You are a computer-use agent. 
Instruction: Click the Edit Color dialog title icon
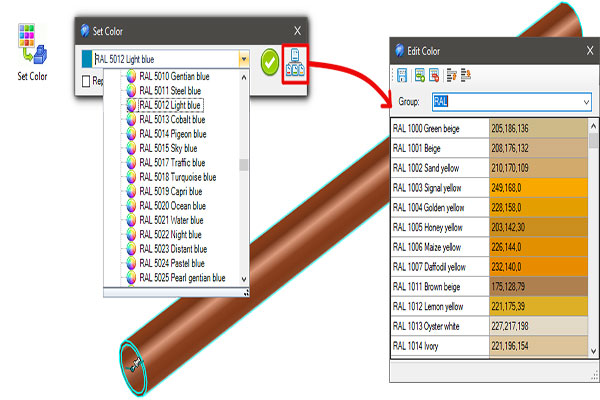399,50
